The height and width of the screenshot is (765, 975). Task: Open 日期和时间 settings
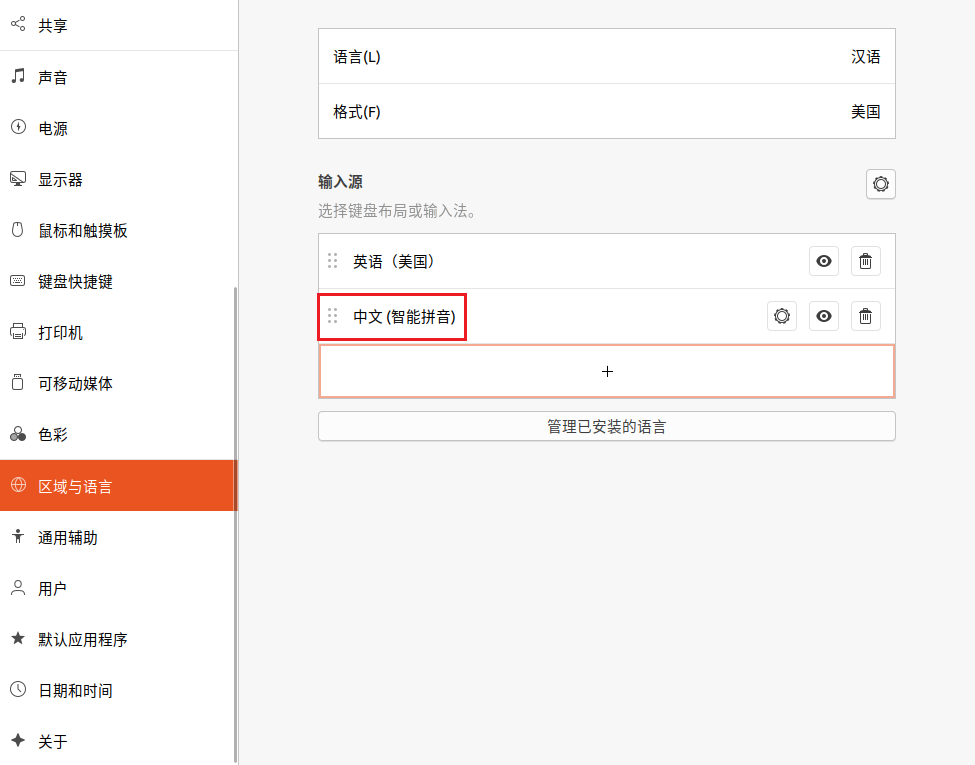point(75,691)
